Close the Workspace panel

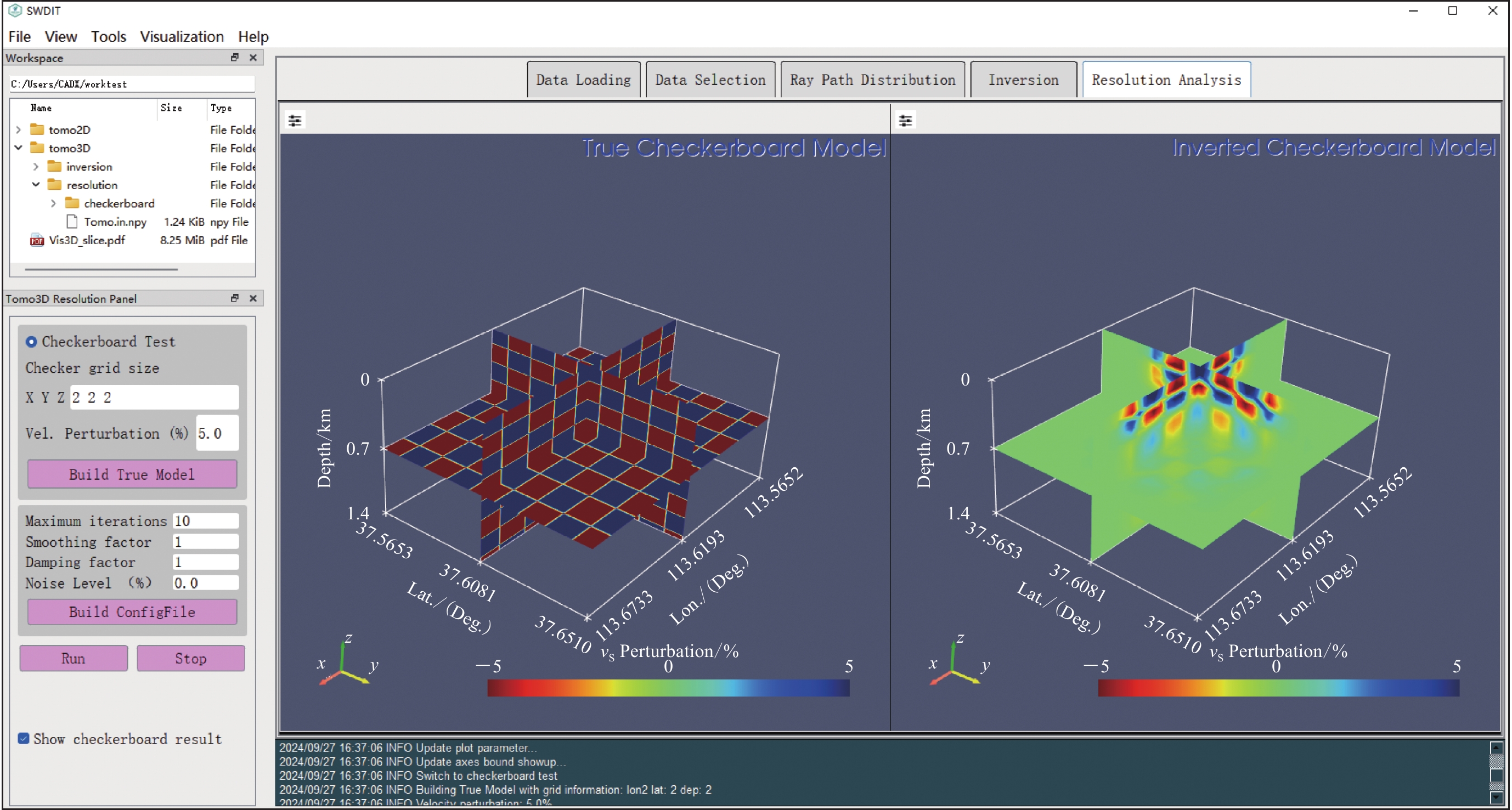coord(253,58)
